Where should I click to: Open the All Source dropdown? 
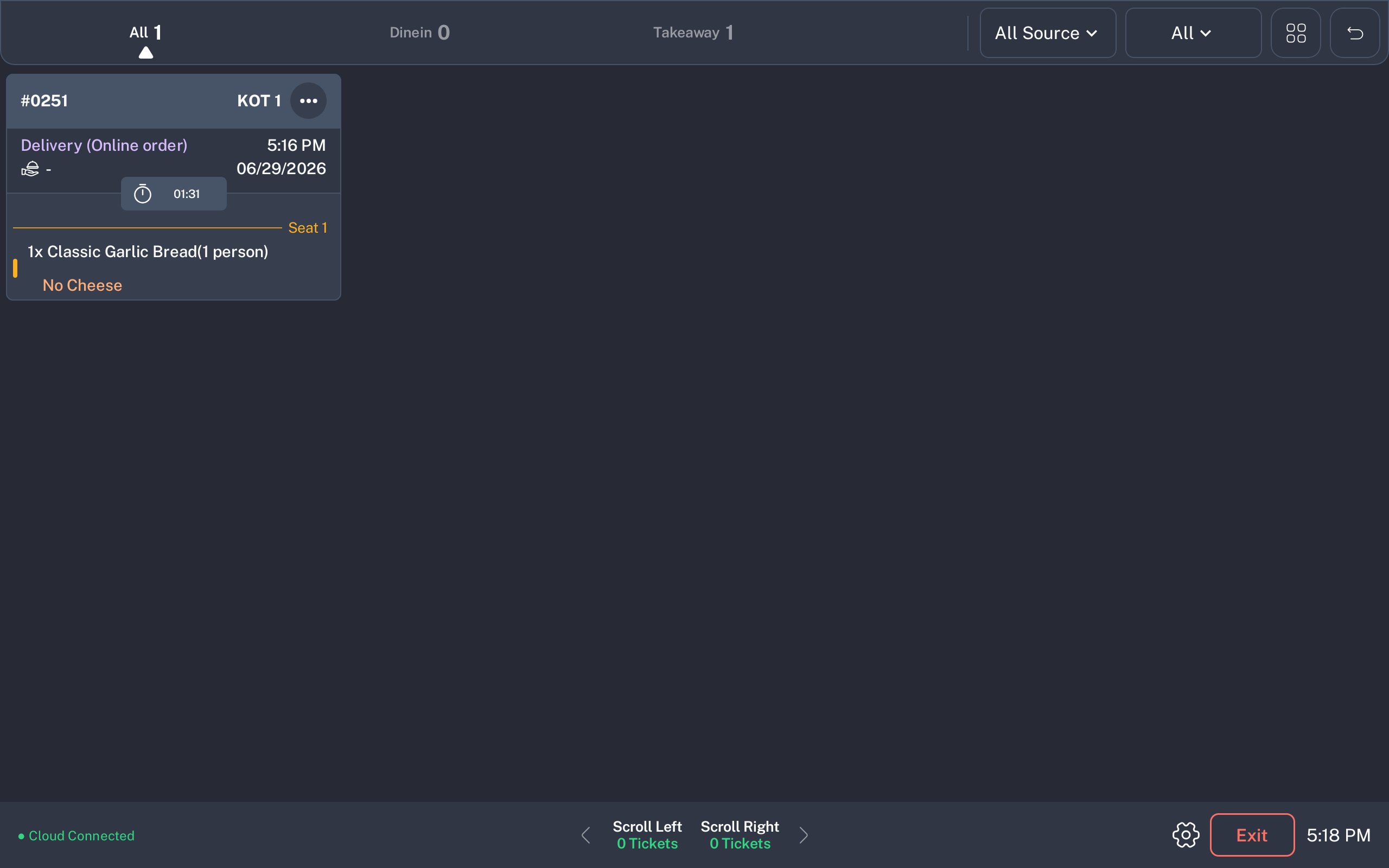tap(1048, 33)
